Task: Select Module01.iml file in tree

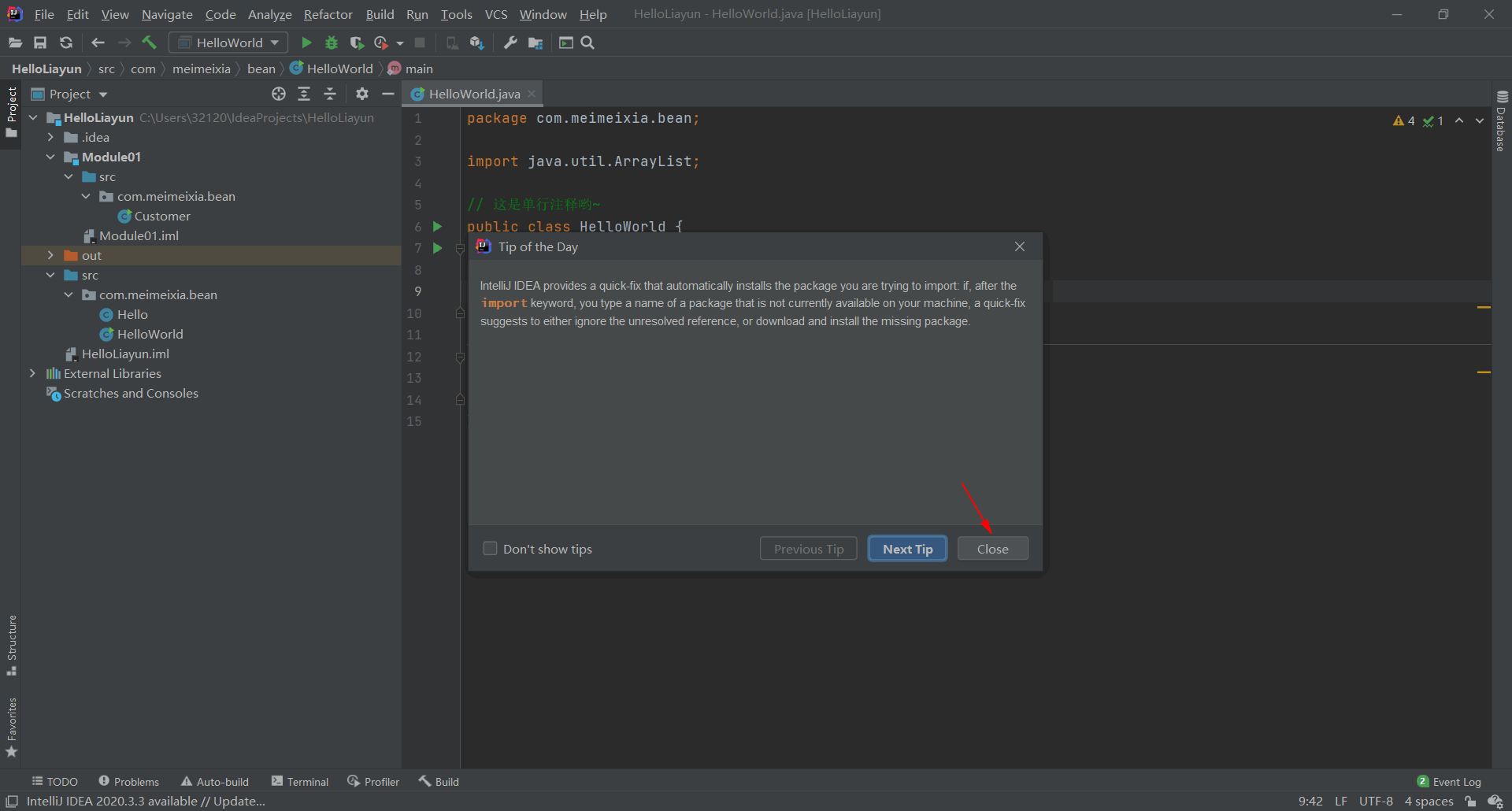Action: click(131, 235)
